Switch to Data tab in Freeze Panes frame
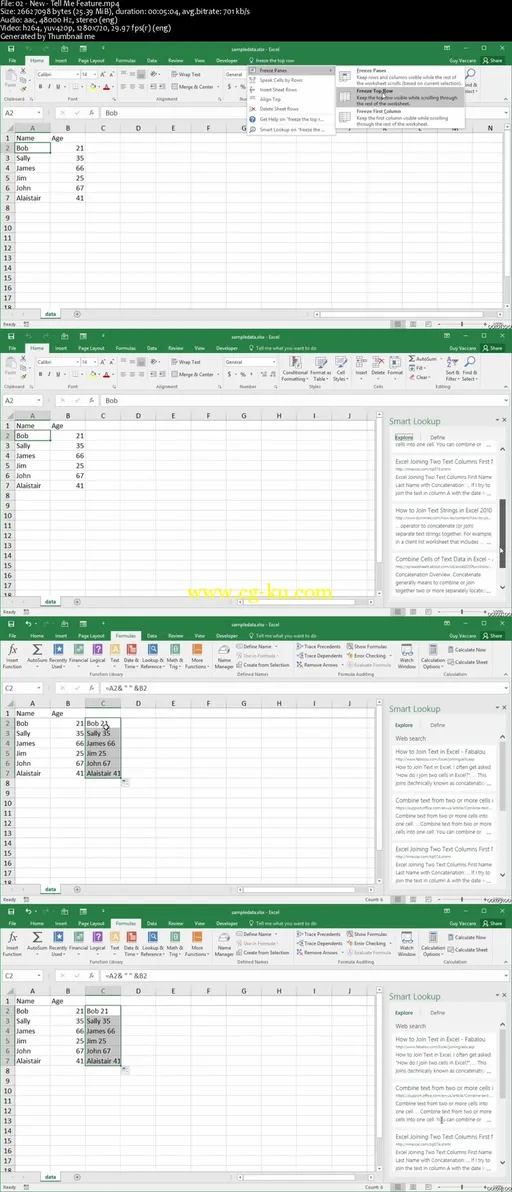Screen dimensions: 512x1192 click(152, 60)
